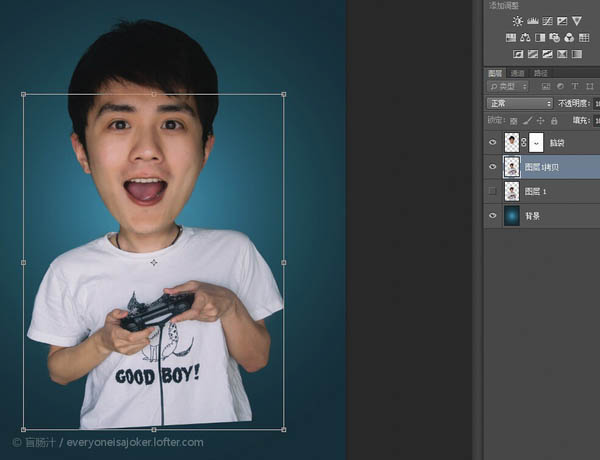The height and width of the screenshot is (460, 600).
Task: Switch to the 路径 (Paths) tab
Action: pos(540,73)
